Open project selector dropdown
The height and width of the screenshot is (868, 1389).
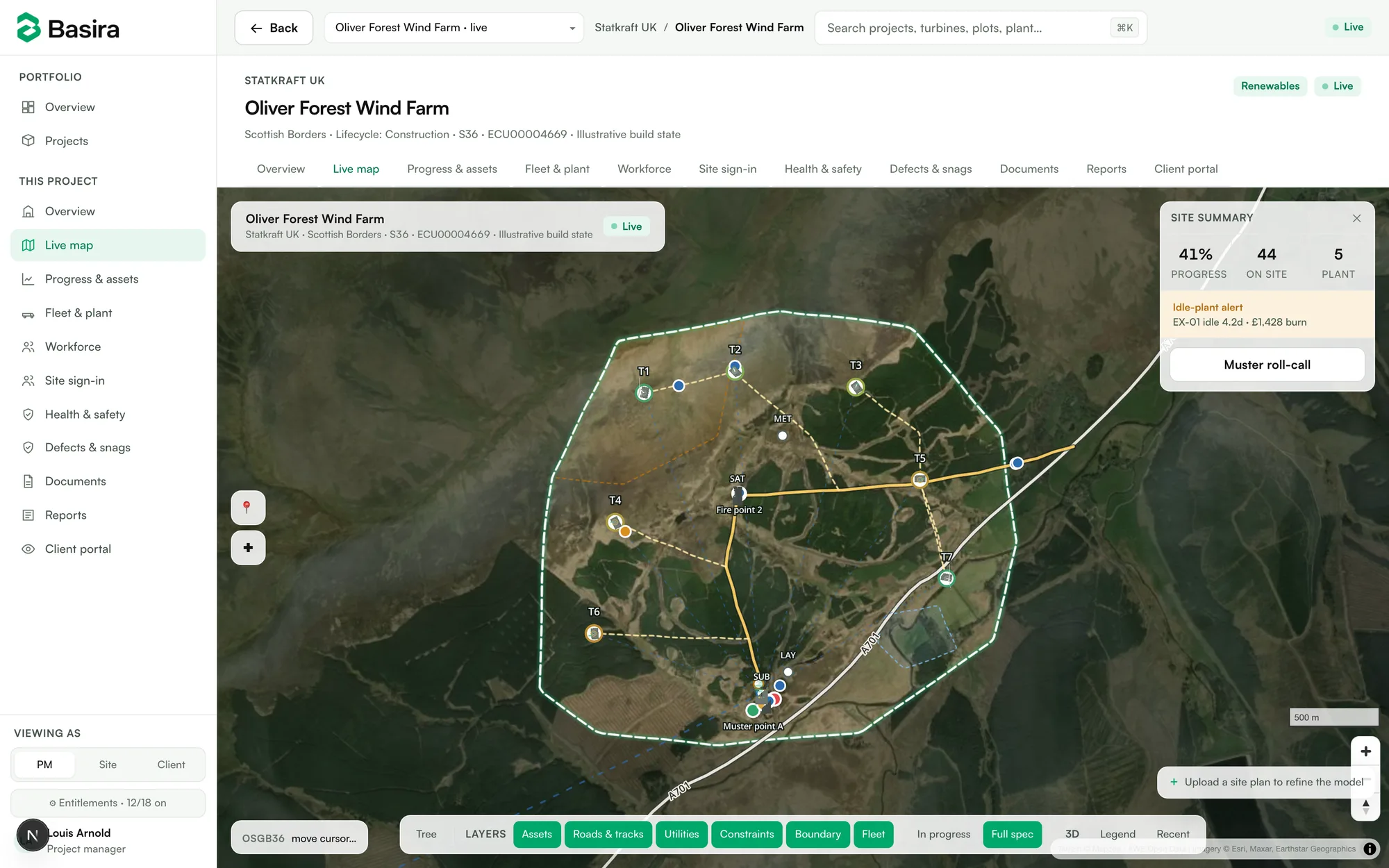coord(454,28)
